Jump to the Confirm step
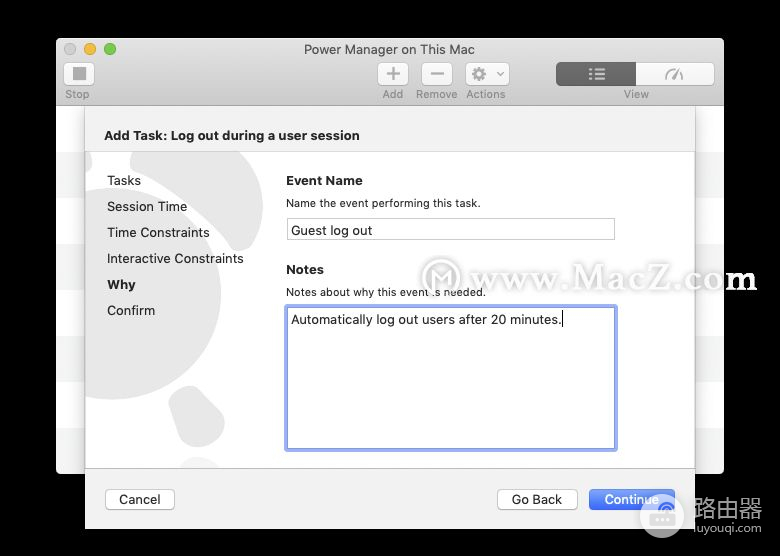Image resolution: width=780 pixels, height=556 pixels. pyautogui.click(x=131, y=311)
